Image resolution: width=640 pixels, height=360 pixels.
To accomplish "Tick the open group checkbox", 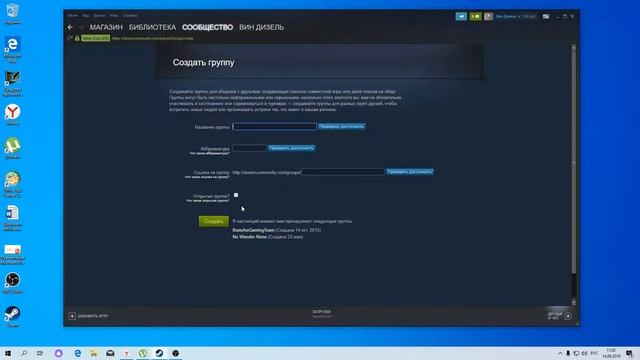I will click(236, 195).
